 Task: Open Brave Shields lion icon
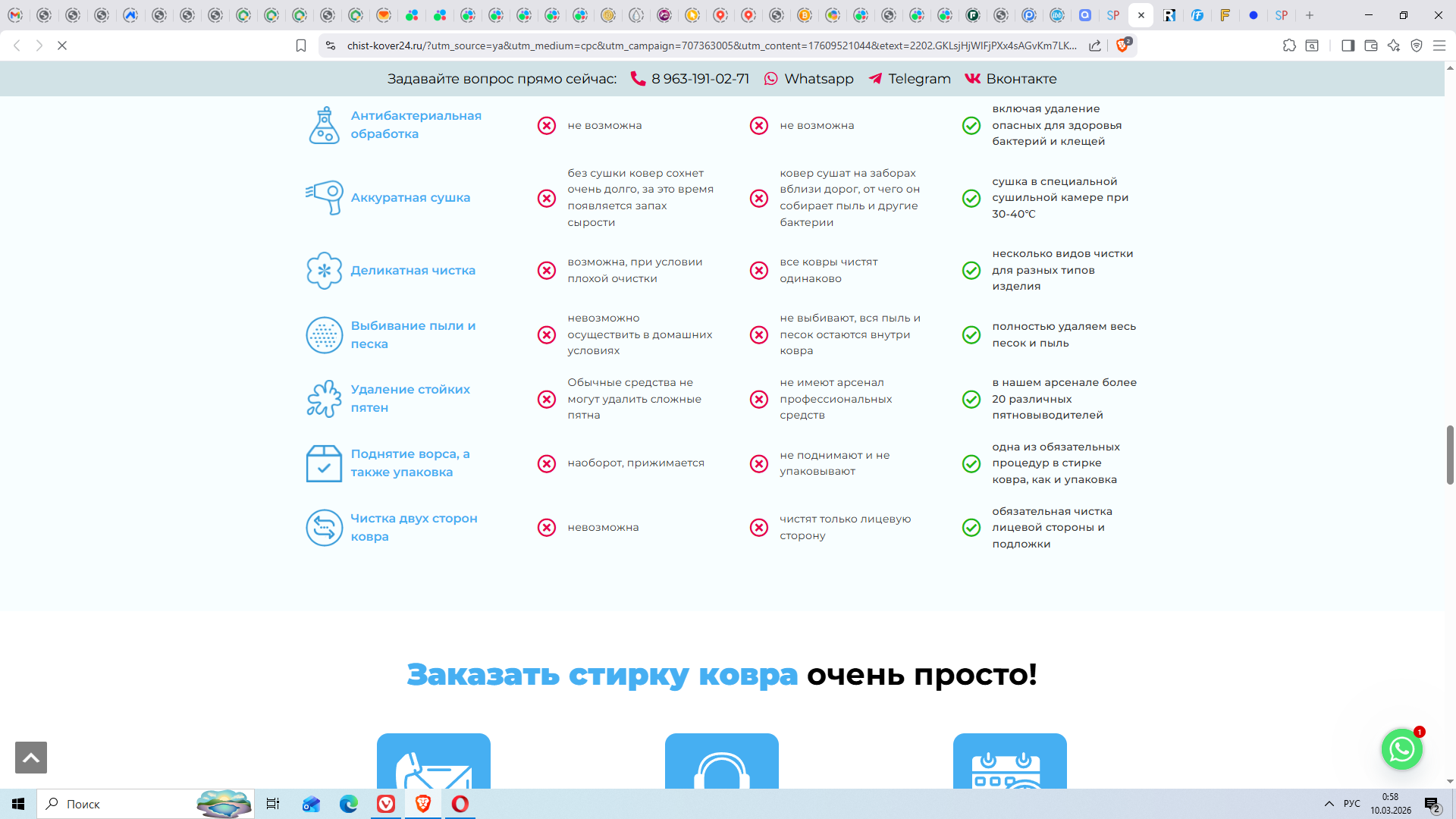[x=1122, y=45]
